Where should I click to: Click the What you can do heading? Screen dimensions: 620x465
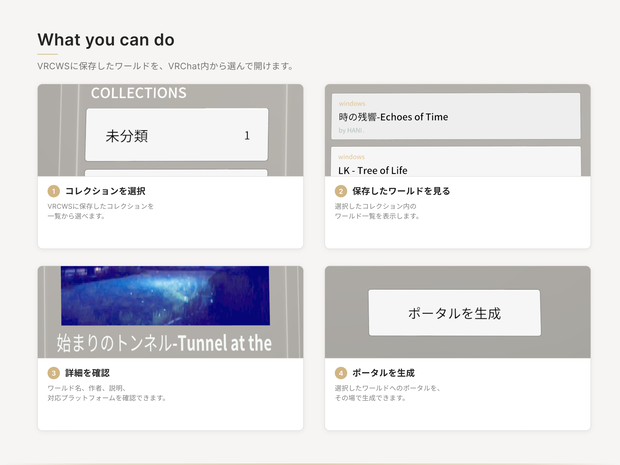tap(106, 40)
